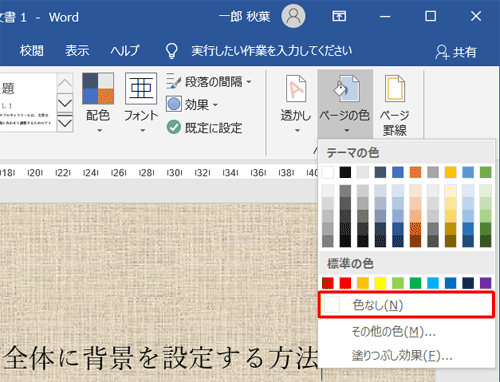The width and height of the screenshot is (500, 382).
Task: Expand the style gallery more button
Action: pos(65,123)
